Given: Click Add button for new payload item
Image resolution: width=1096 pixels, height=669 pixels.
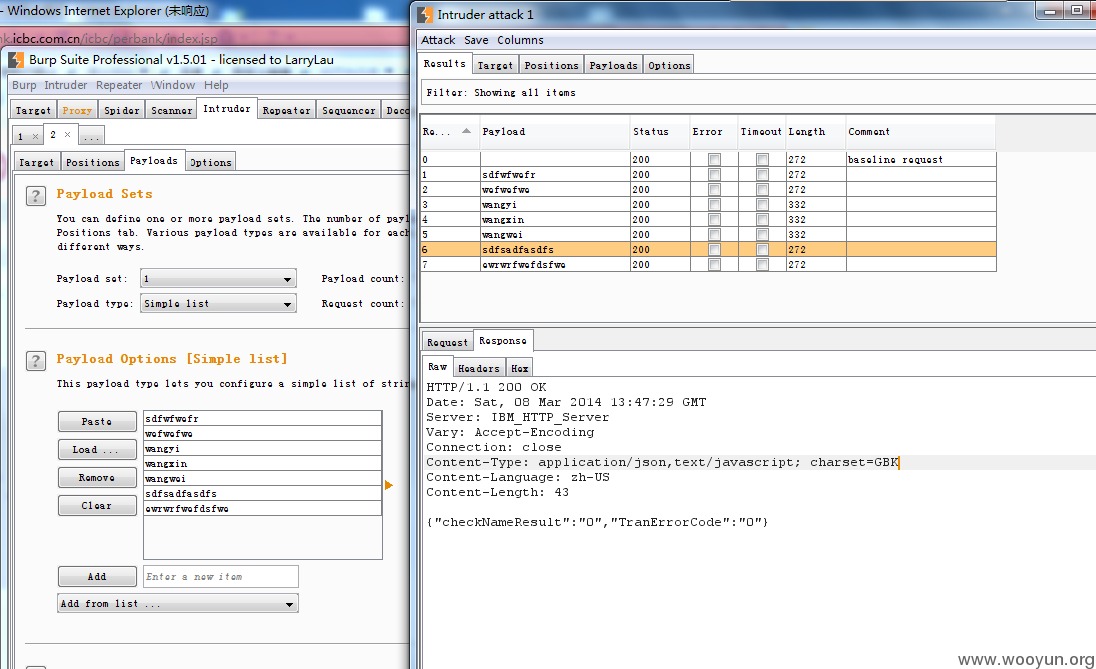Looking at the screenshot, I should coord(96,577).
